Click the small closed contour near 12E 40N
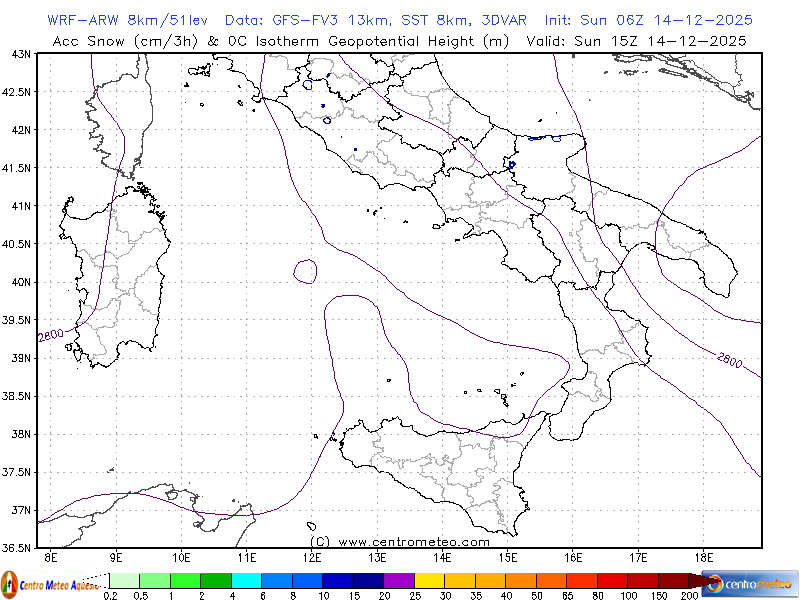 [305, 270]
